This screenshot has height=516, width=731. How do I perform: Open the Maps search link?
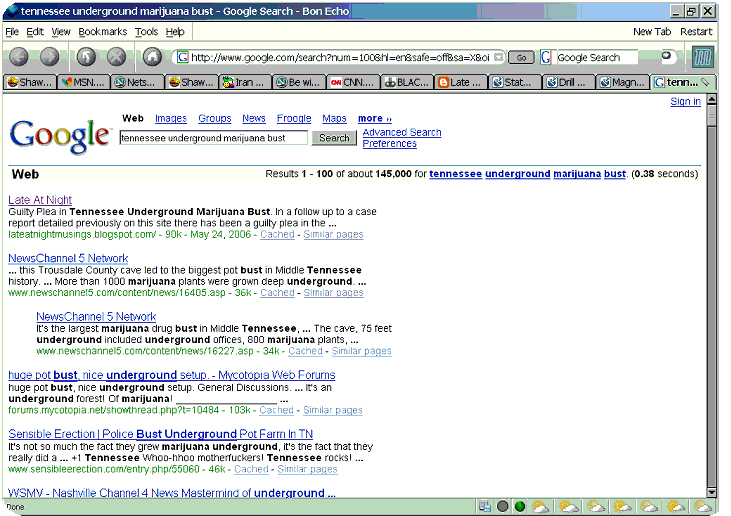pos(334,118)
